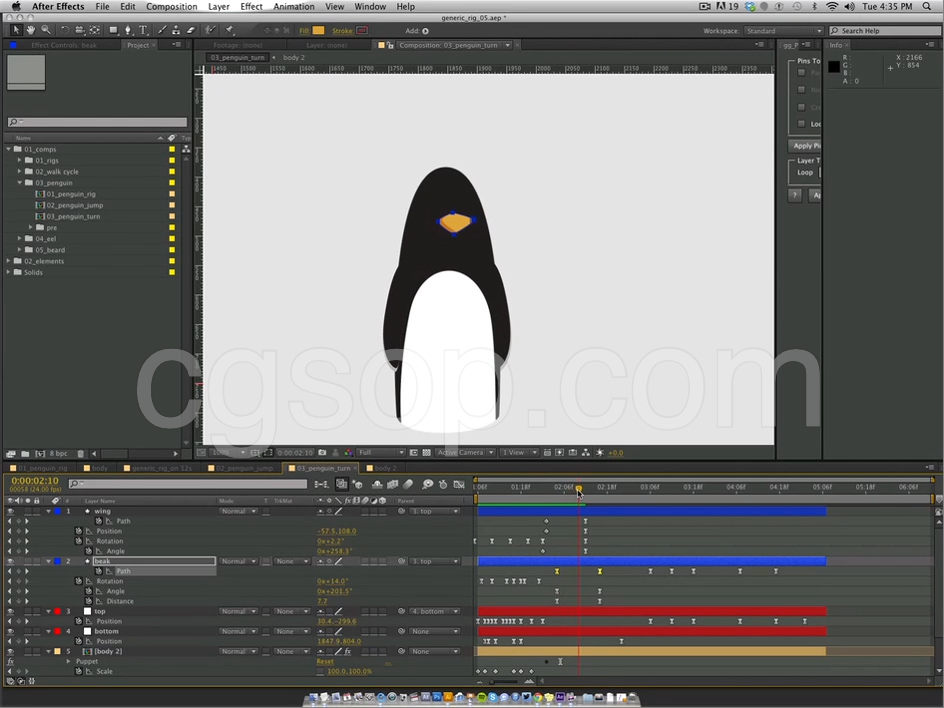This screenshot has width=944, height=708.
Task: Select the Hand tool
Action: click(x=31, y=30)
